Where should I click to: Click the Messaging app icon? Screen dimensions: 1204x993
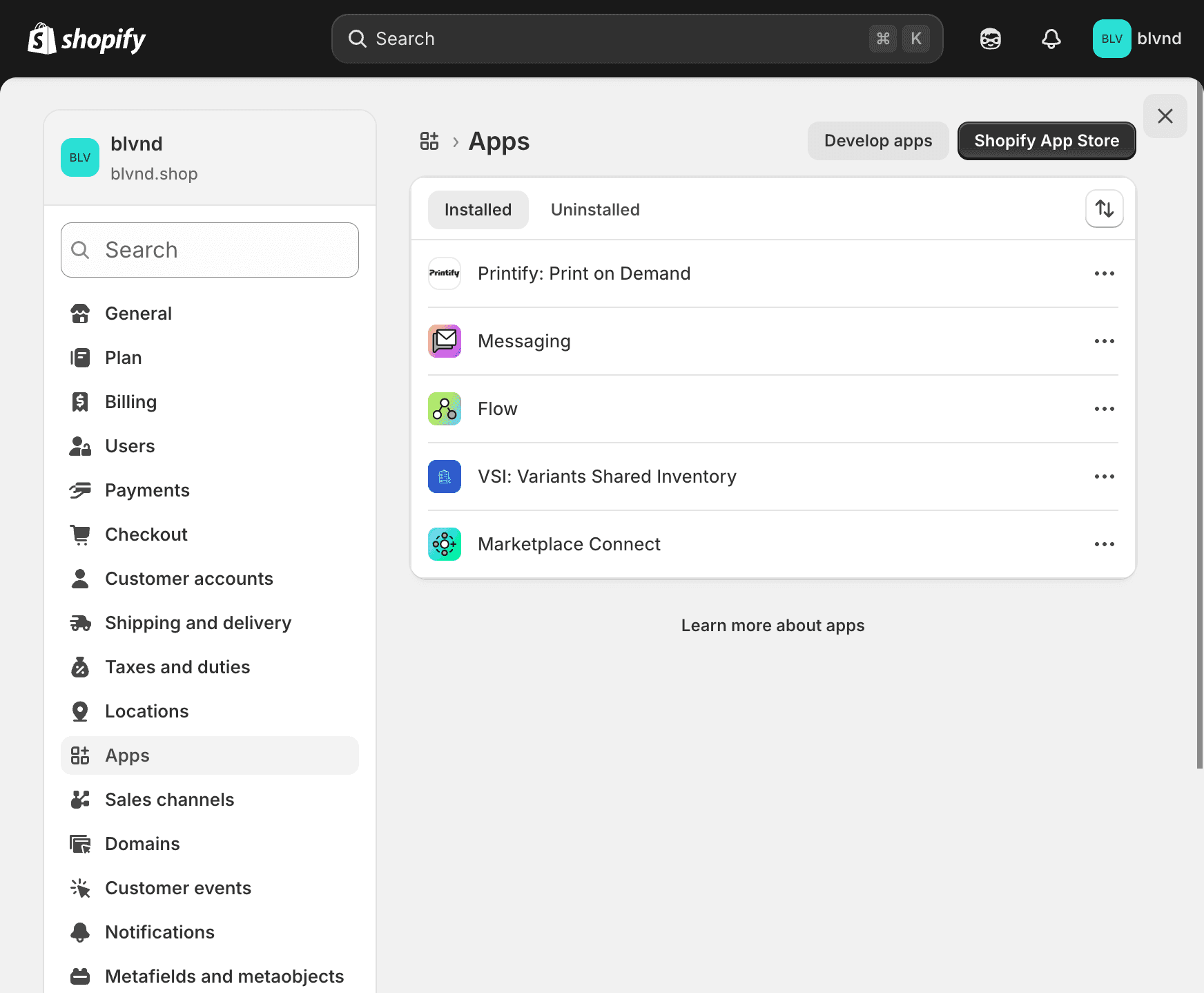pos(445,341)
